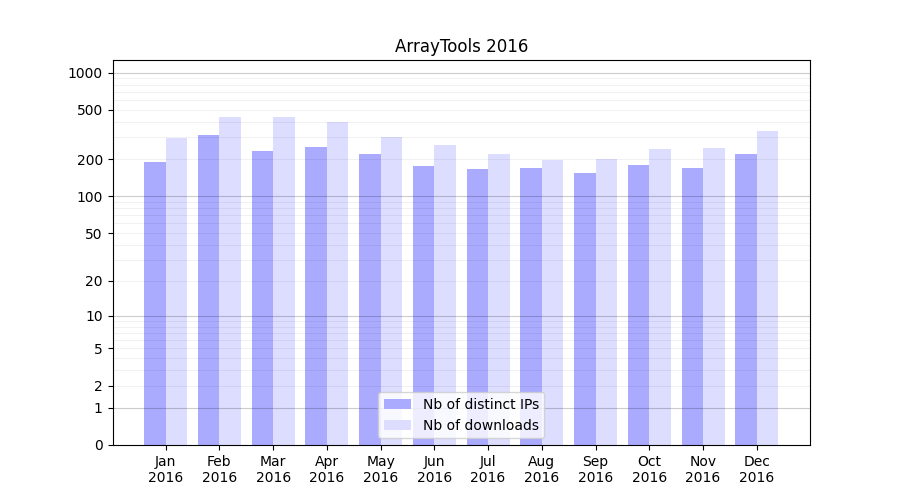This screenshot has height=500, width=900.
Task: Select the Dec 2016 downloads bar
Action: 767,288
